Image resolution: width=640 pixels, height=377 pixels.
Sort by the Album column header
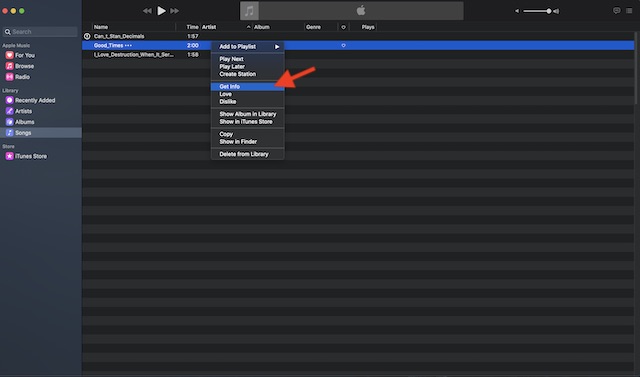262,27
